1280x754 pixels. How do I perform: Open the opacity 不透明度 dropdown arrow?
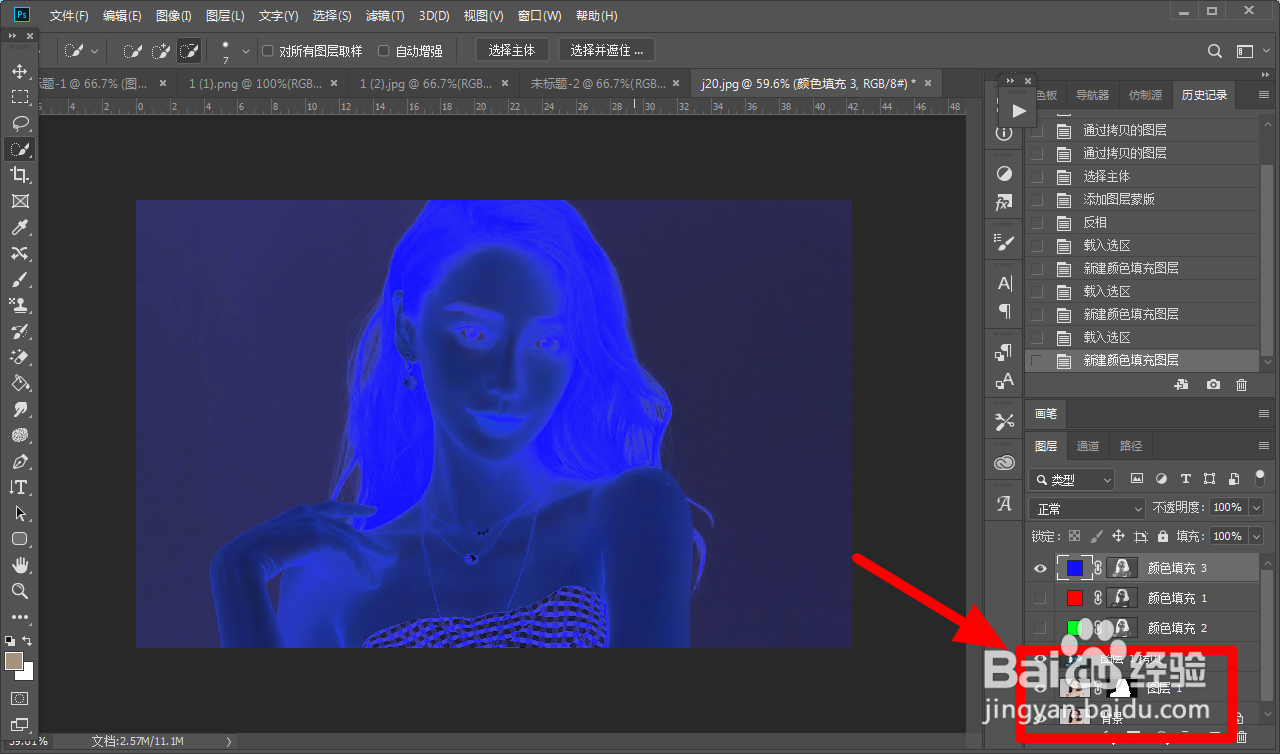(x=1256, y=508)
